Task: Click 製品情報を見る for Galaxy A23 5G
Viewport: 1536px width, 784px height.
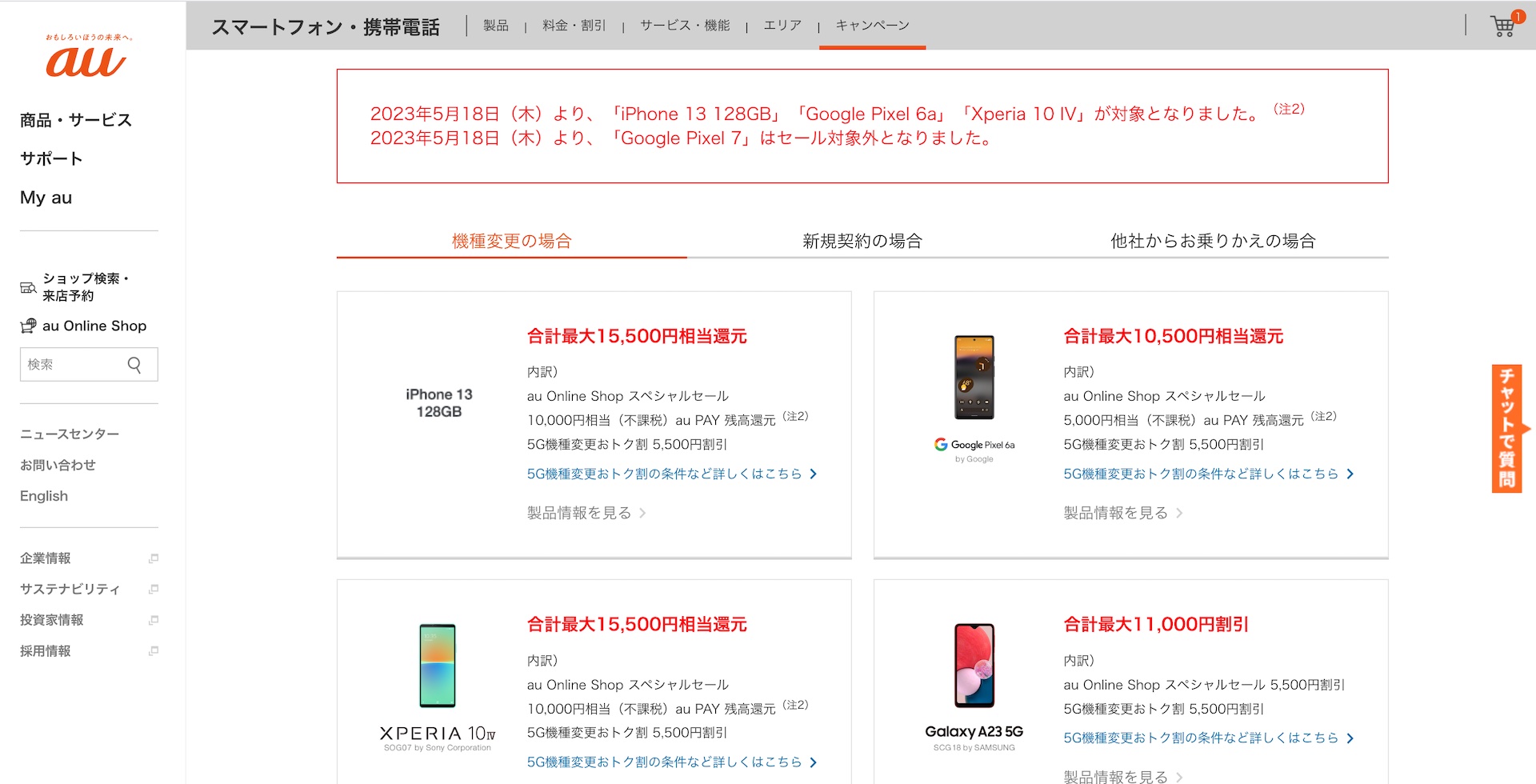Action: click(1123, 776)
